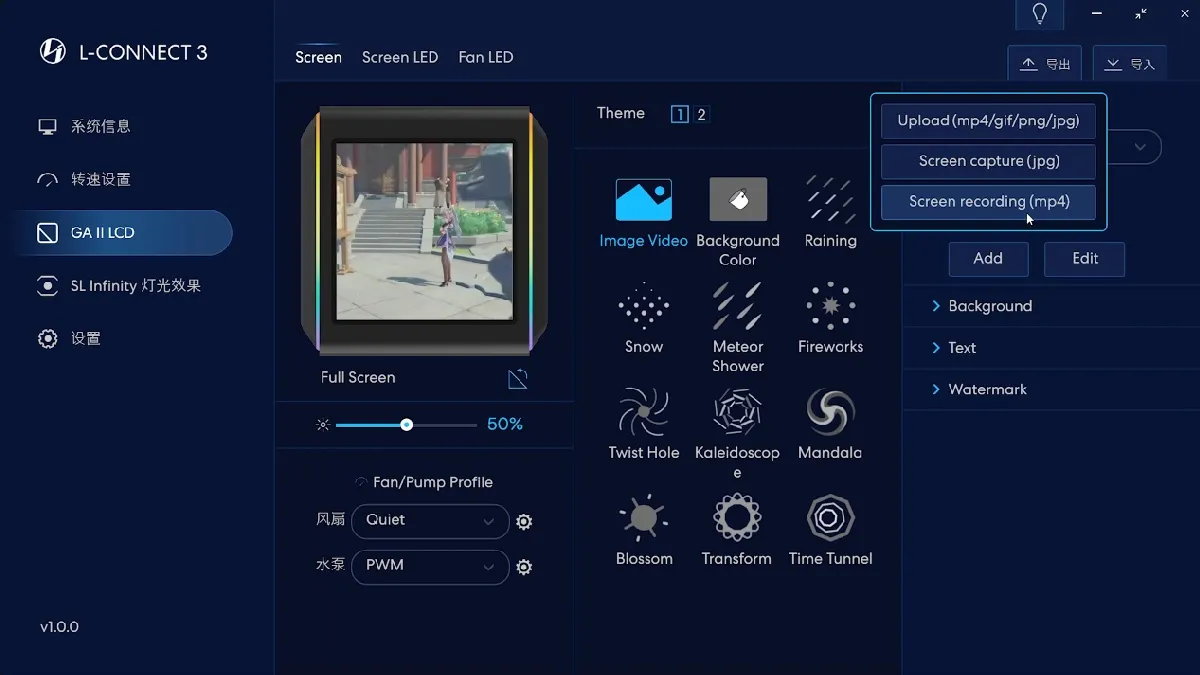Open pump profile settings gear

[x=524, y=567]
